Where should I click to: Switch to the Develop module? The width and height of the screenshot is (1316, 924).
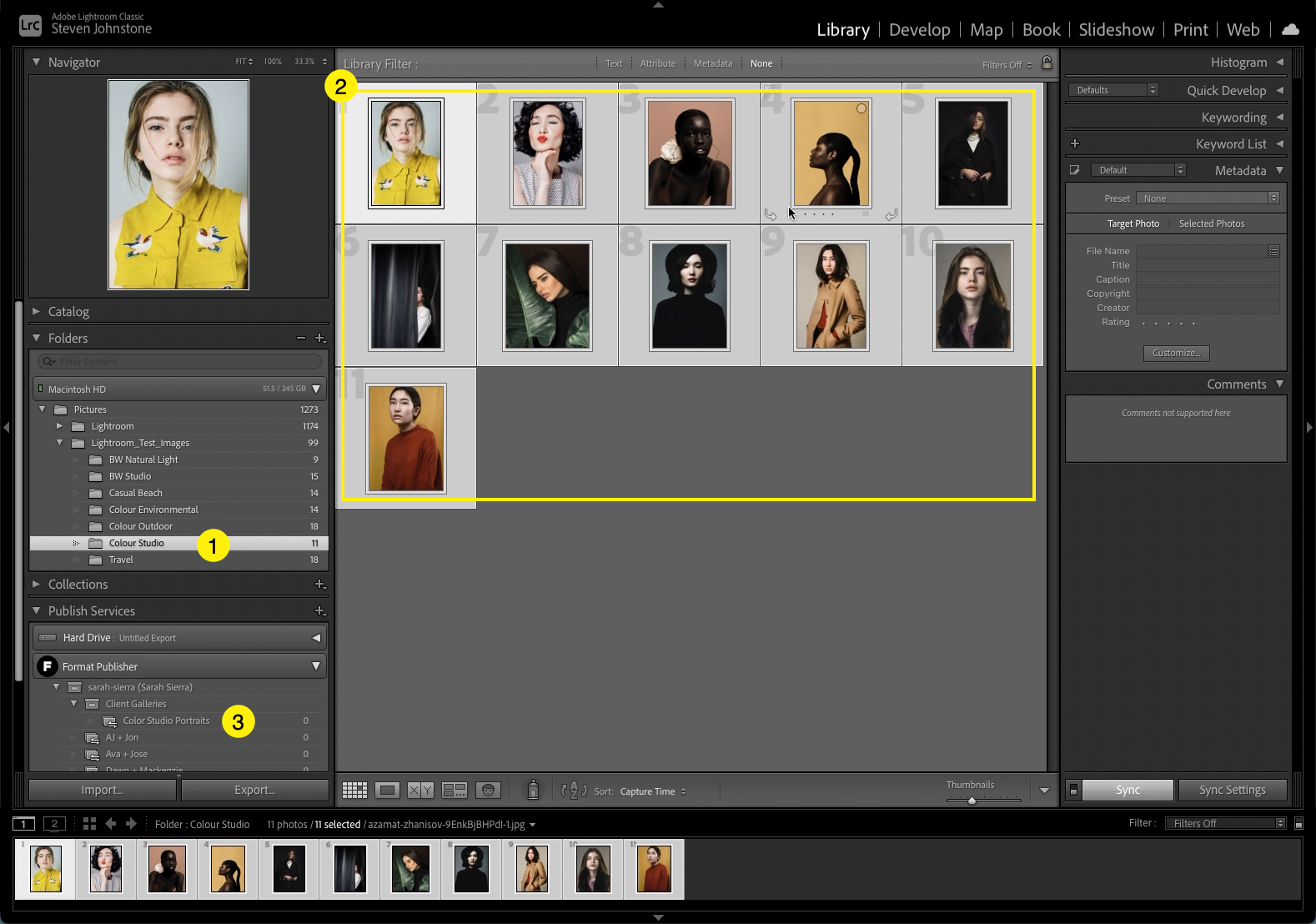[x=919, y=30]
